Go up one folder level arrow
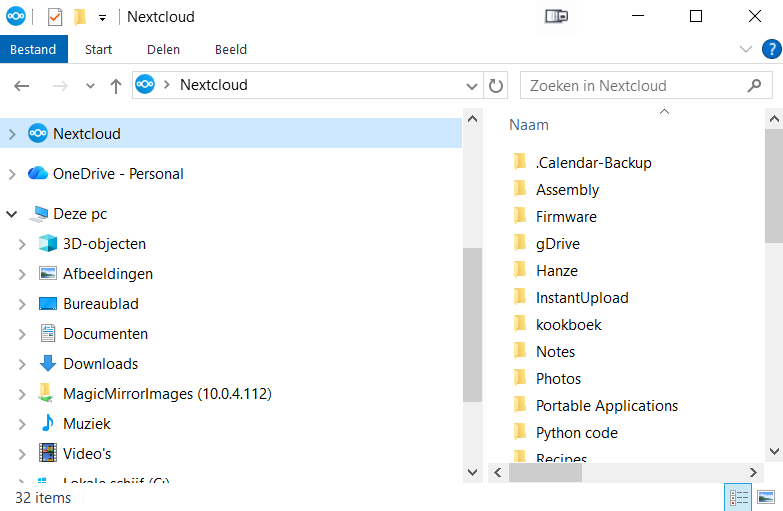This screenshot has width=783, height=511. pos(116,86)
